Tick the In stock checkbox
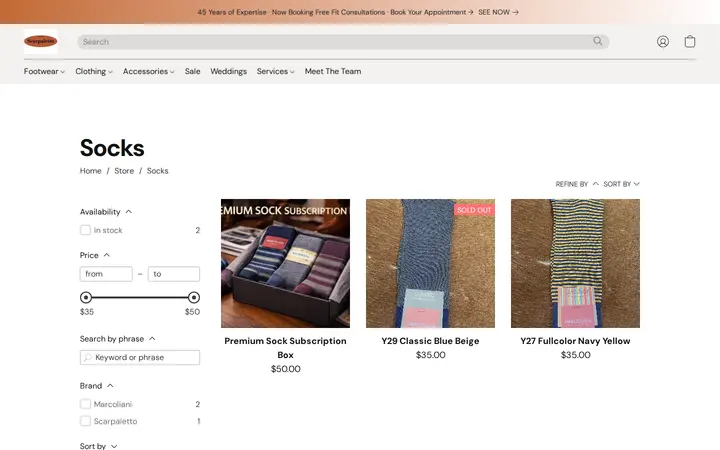Viewport: 720px width, 450px height. (85, 230)
